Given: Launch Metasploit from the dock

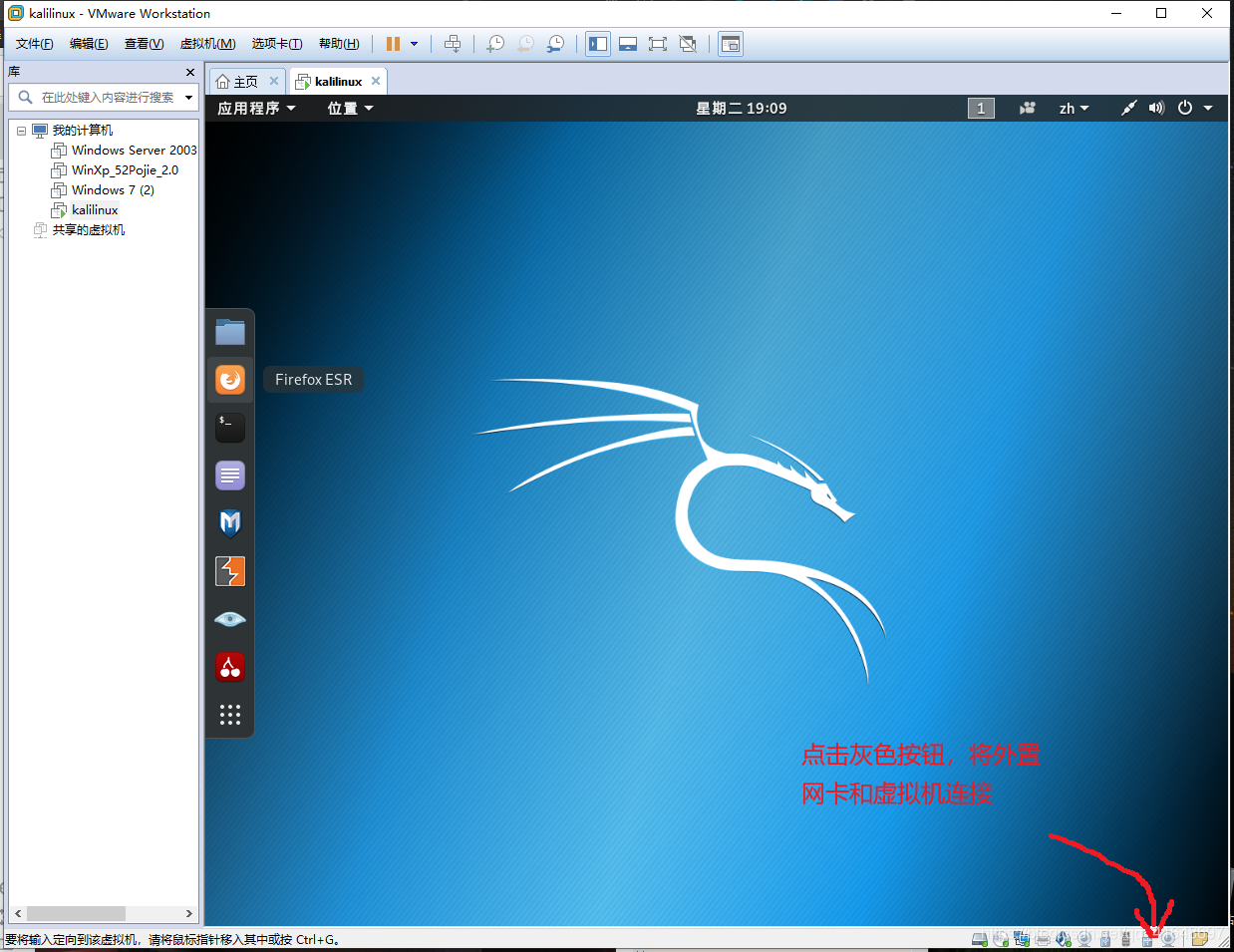Looking at the screenshot, I should click(230, 523).
